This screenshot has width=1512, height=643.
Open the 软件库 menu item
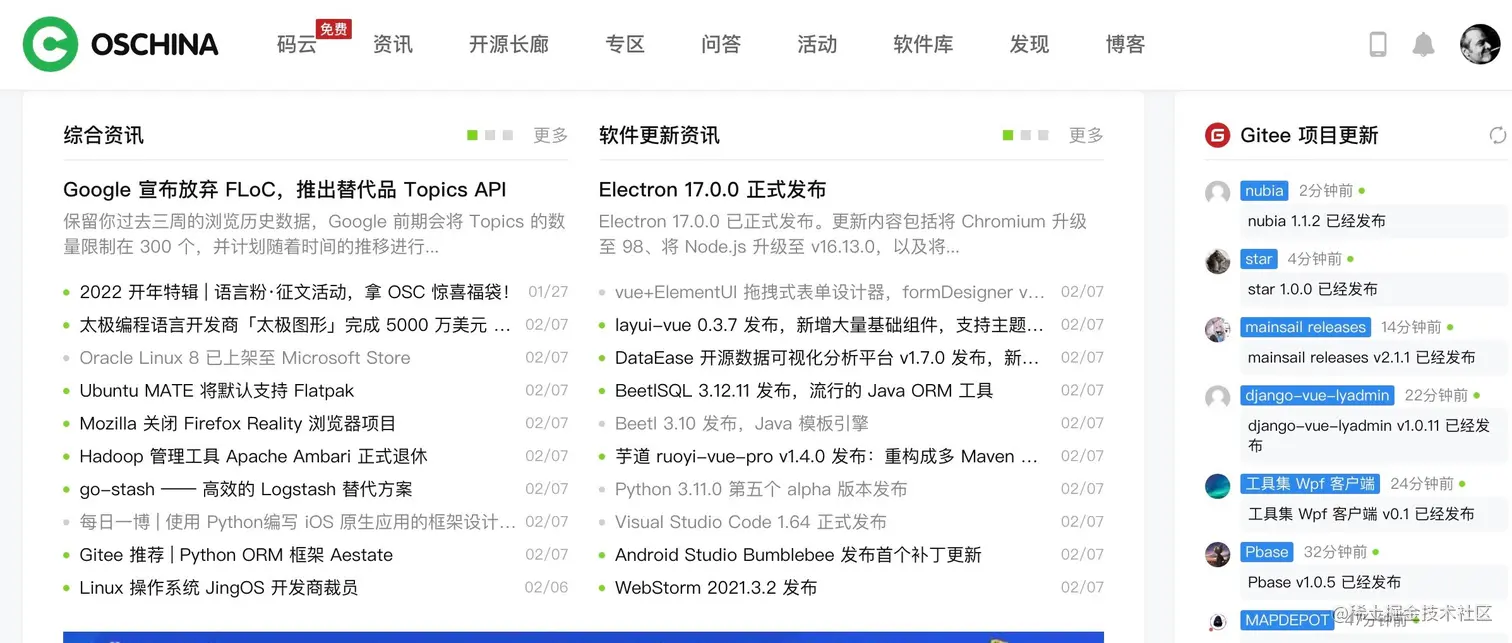pyautogui.click(x=923, y=44)
